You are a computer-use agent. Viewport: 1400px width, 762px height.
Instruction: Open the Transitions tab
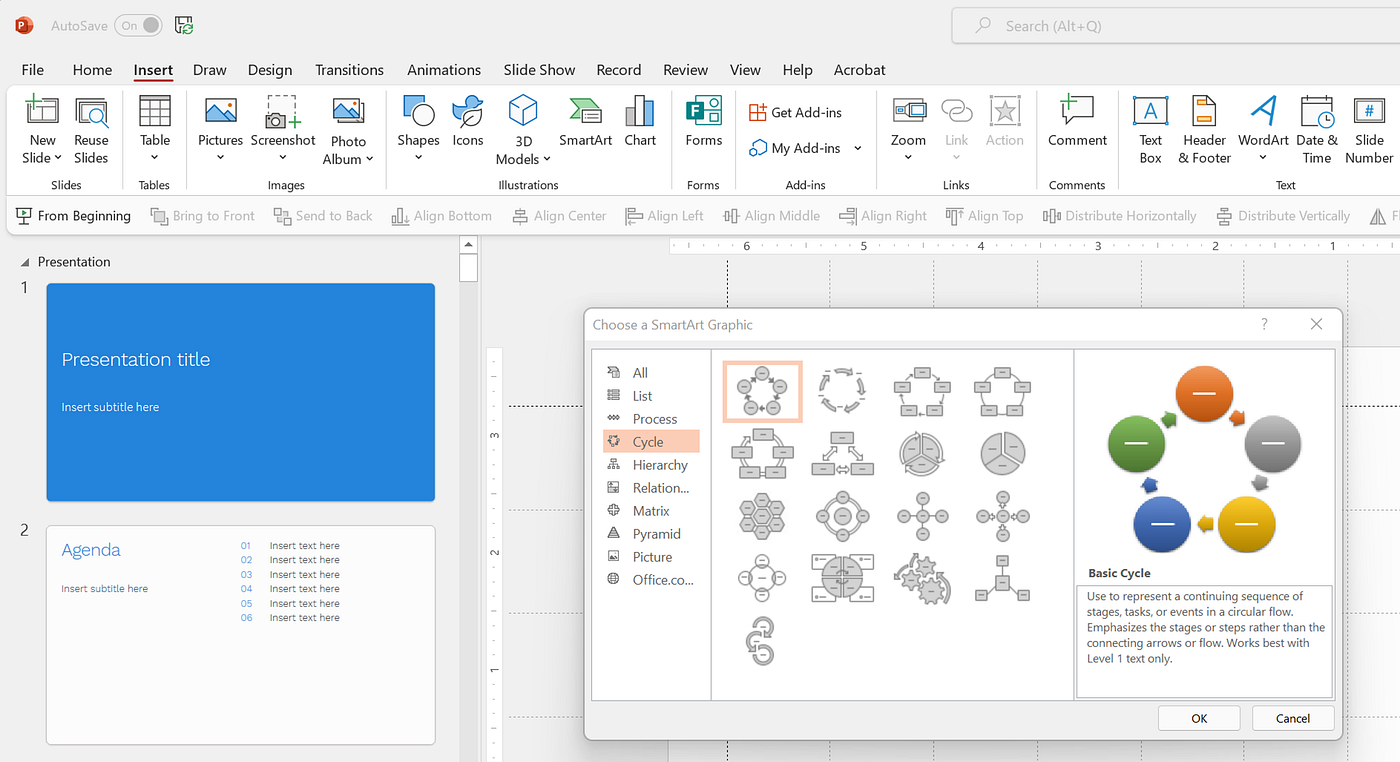click(x=349, y=70)
